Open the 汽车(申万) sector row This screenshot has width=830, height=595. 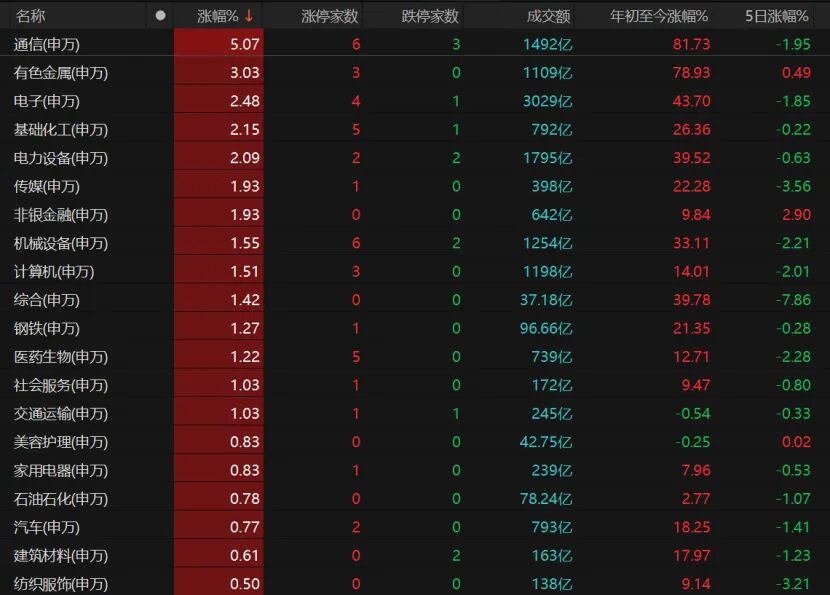point(47,527)
